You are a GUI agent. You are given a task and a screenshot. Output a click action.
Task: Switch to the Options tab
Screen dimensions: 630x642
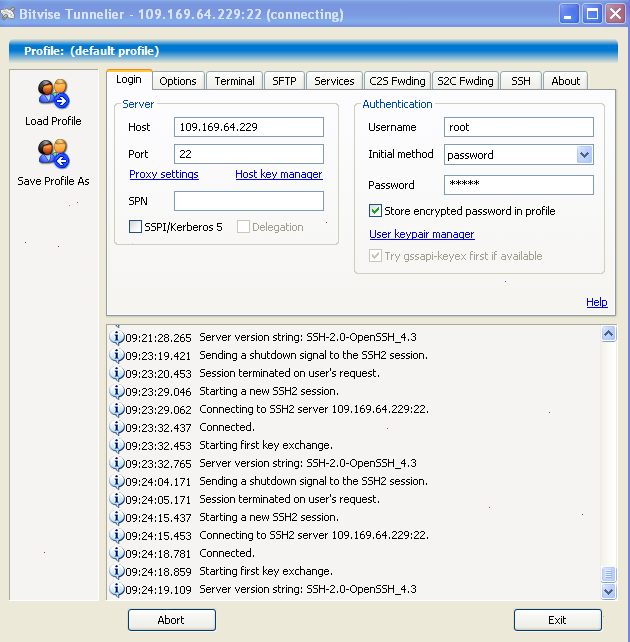coord(178,81)
